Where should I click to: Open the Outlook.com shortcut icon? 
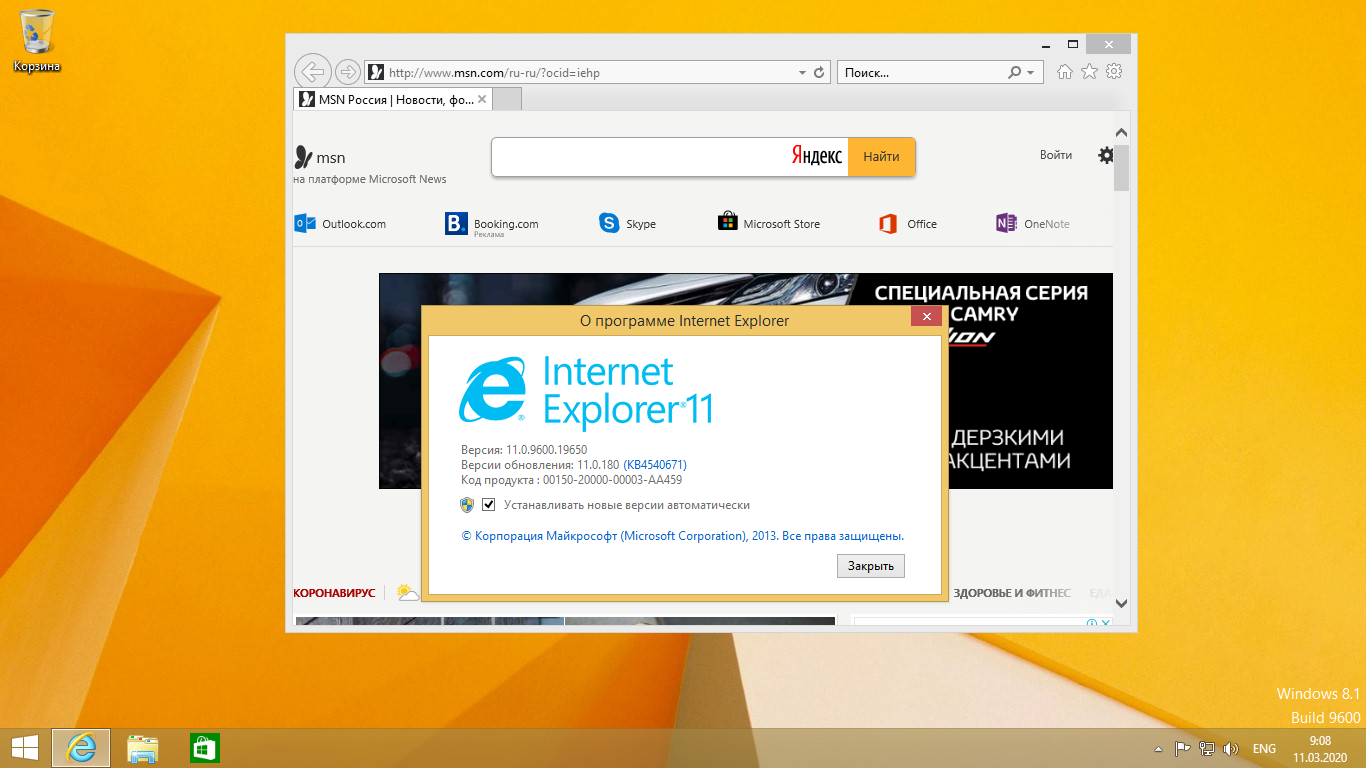[x=305, y=223]
